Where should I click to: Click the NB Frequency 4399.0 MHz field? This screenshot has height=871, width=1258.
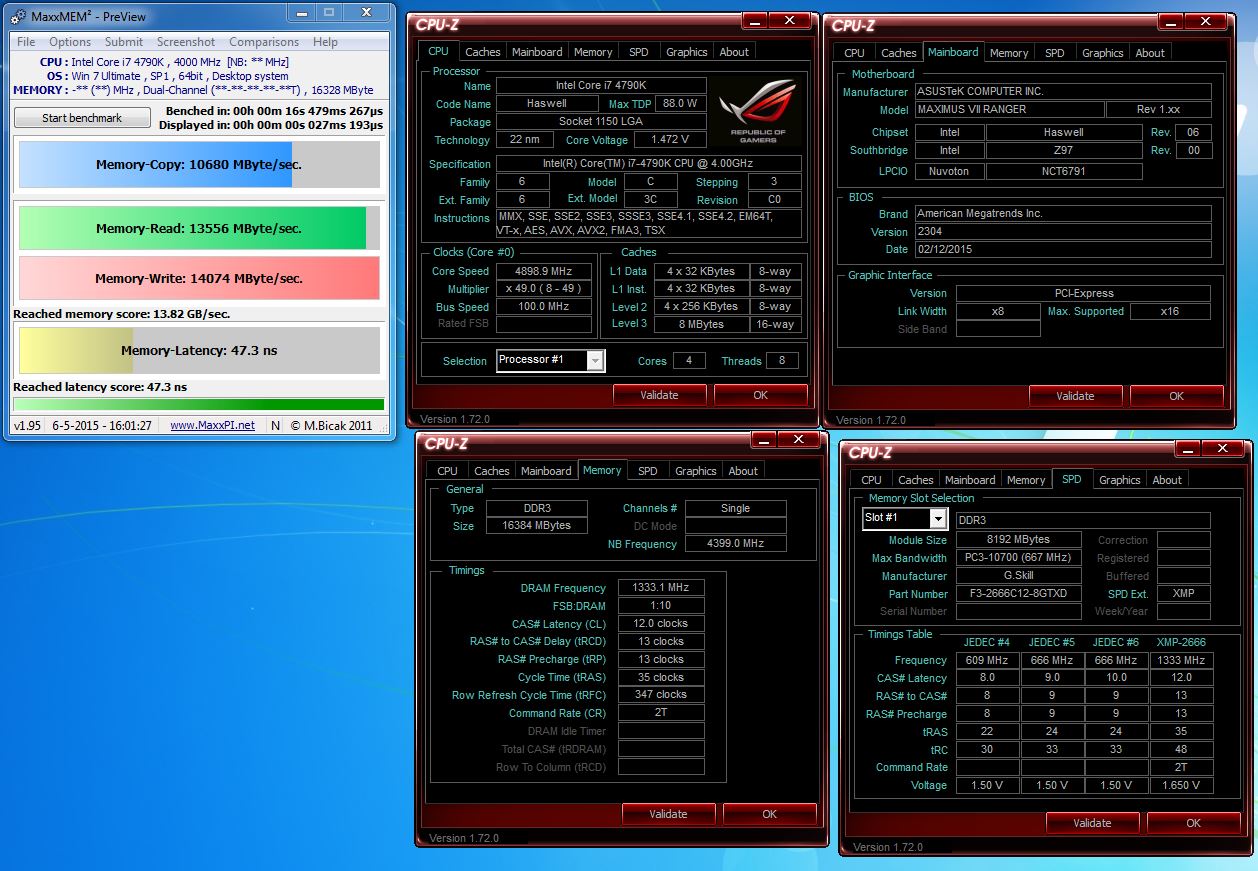[x=736, y=544]
